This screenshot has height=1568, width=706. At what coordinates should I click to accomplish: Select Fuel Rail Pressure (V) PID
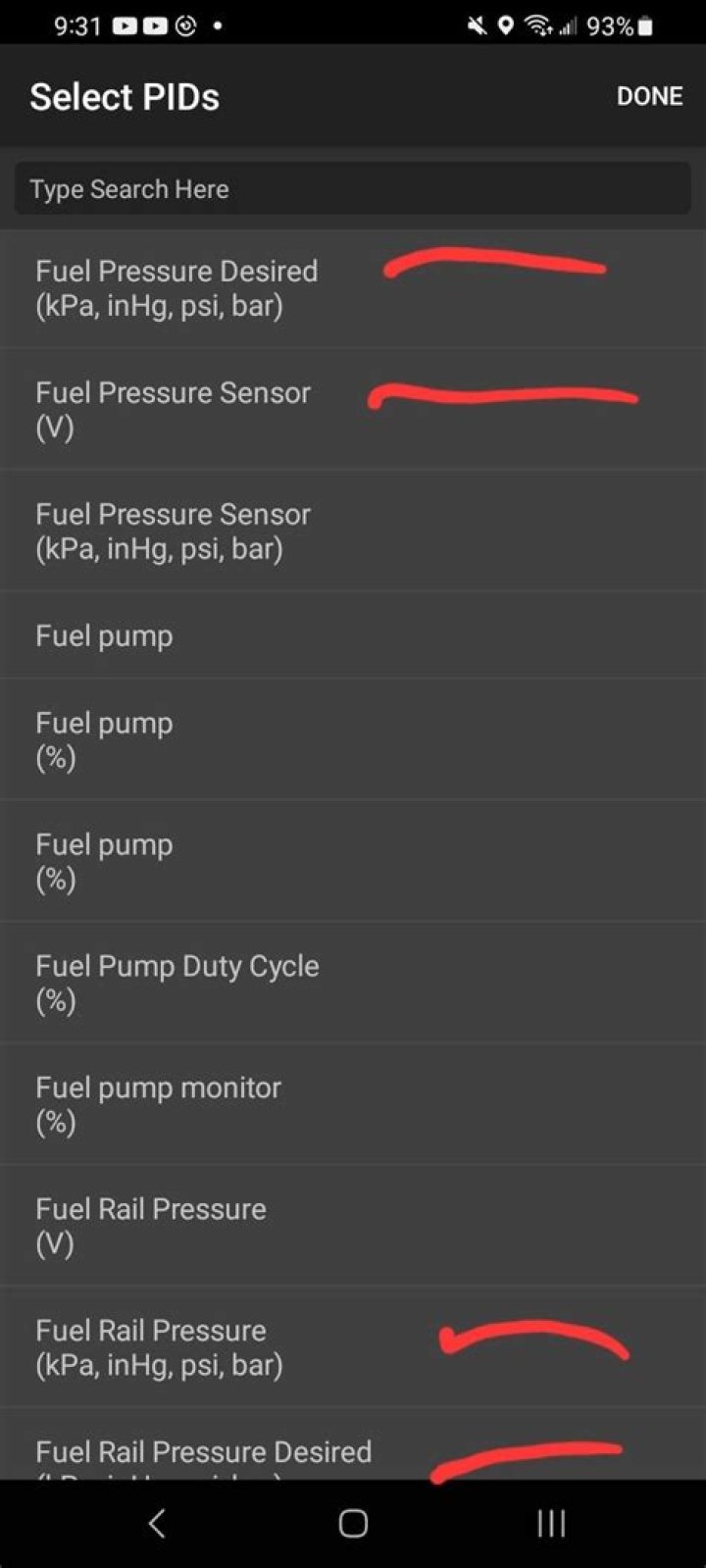coord(151,1226)
